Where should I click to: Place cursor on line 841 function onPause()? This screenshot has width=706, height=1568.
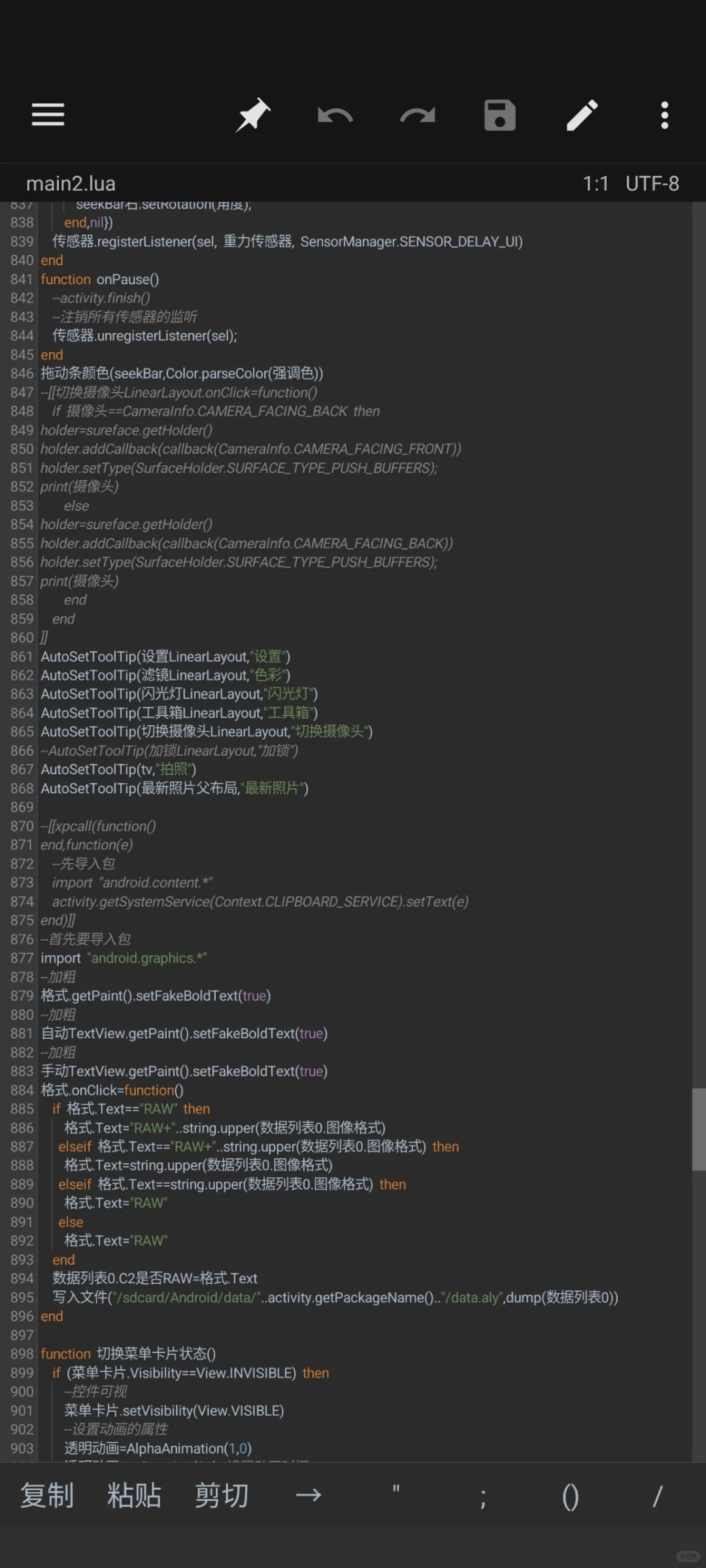pyautogui.click(x=99, y=280)
